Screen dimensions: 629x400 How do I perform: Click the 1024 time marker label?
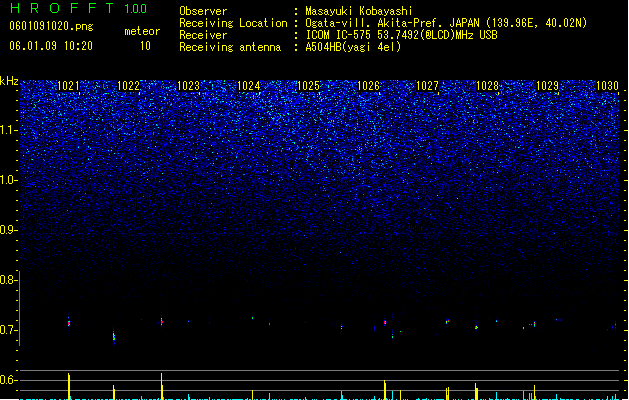click(249, 86)
